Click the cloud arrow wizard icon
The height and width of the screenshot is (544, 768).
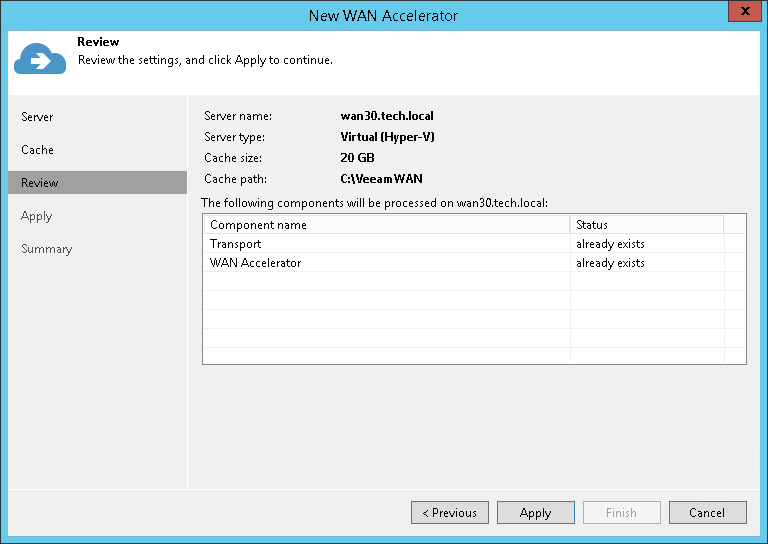click(39, 59)
